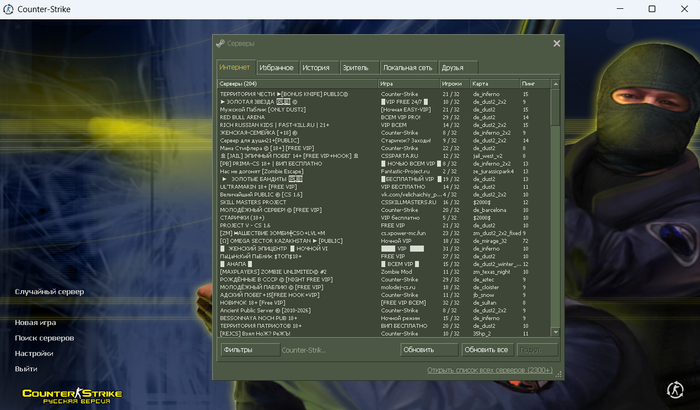Minimize the Counter-Strike window

(x=620, y=8)
